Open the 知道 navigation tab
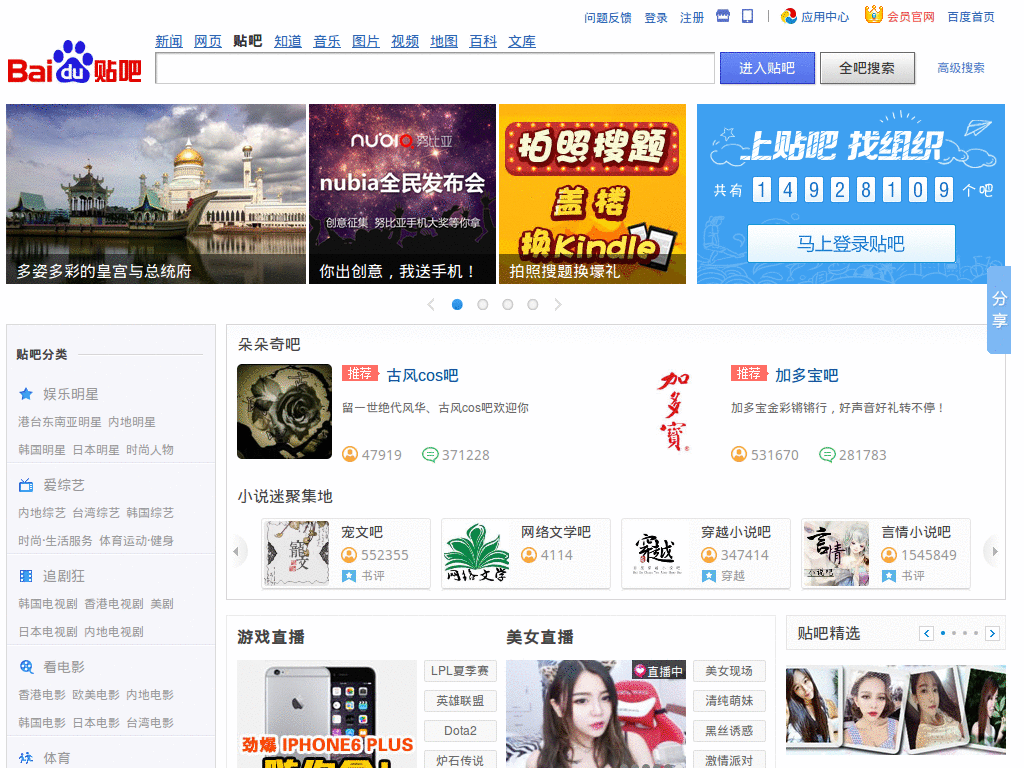 (288, 41)
